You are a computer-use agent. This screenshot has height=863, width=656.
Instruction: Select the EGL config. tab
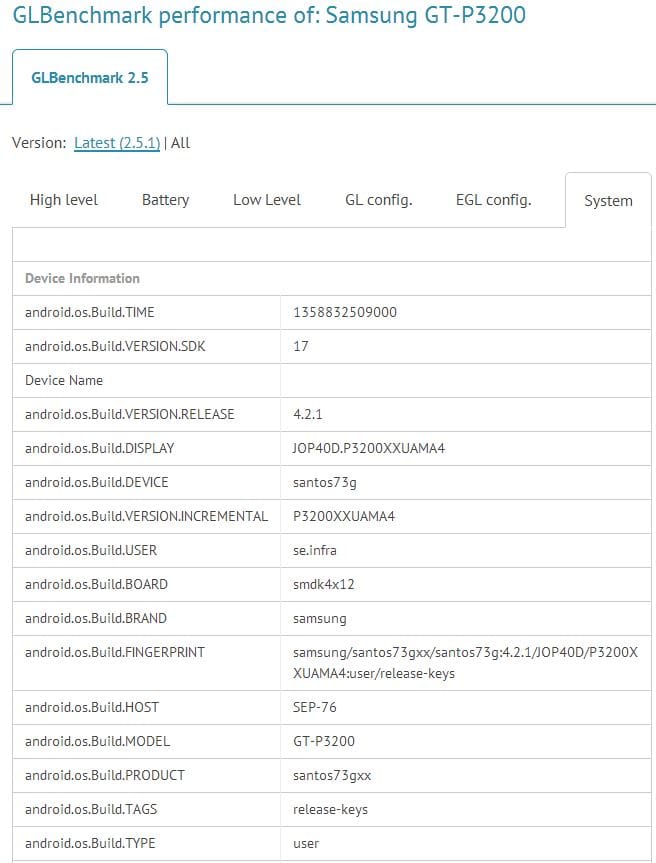click(x=493, y=200)
